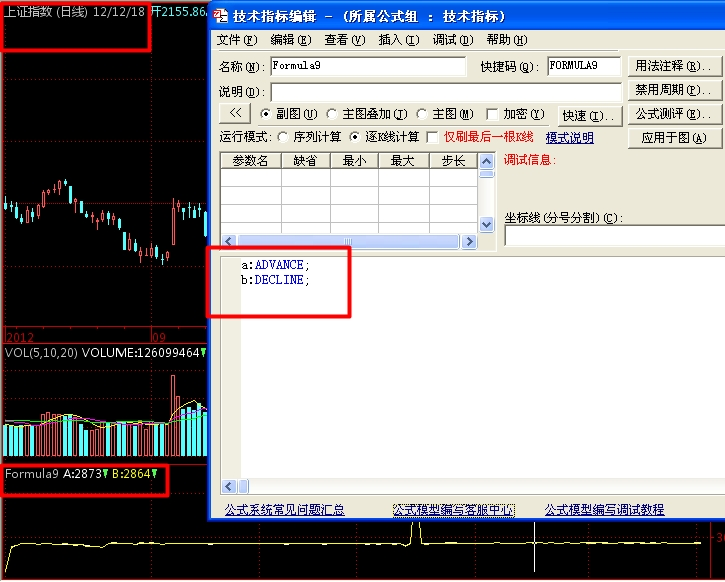Click the 禁用周期 button
This screenshot has height=582, width=725.
click(x=674, y=90)
